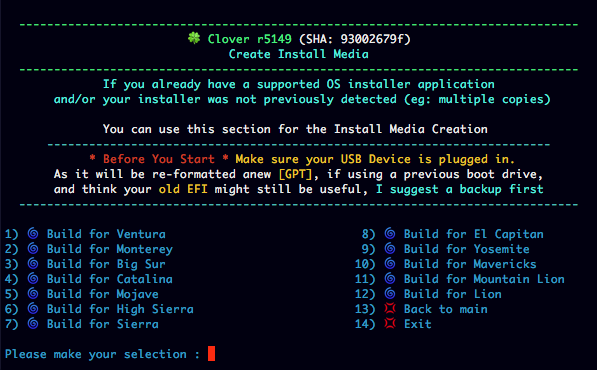Choose the Build for Yosemite option text
The image size is (597, 370).
[467, 249]
